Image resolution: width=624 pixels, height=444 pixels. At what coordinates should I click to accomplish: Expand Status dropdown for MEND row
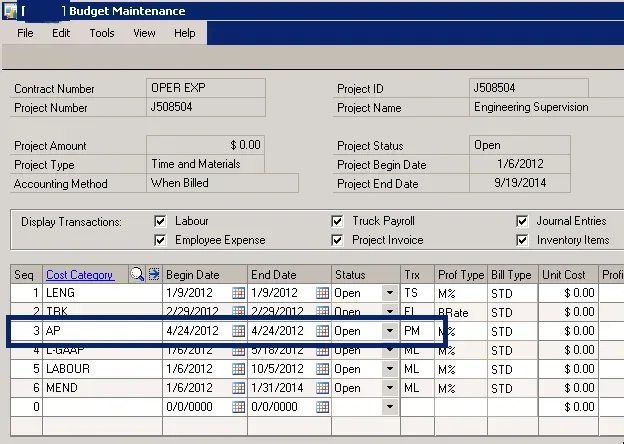(x=389, y=387)
